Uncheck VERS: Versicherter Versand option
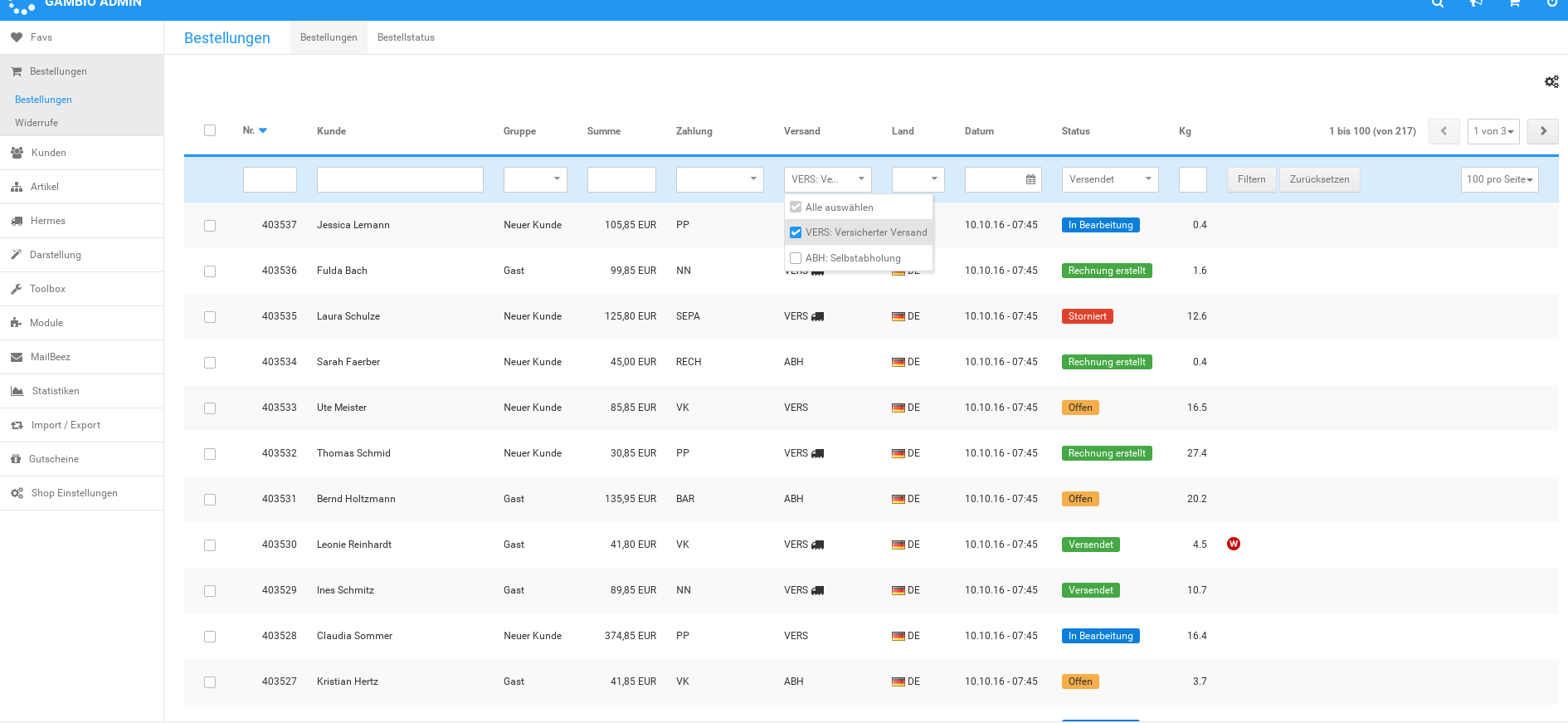 [x=796, y=232]
